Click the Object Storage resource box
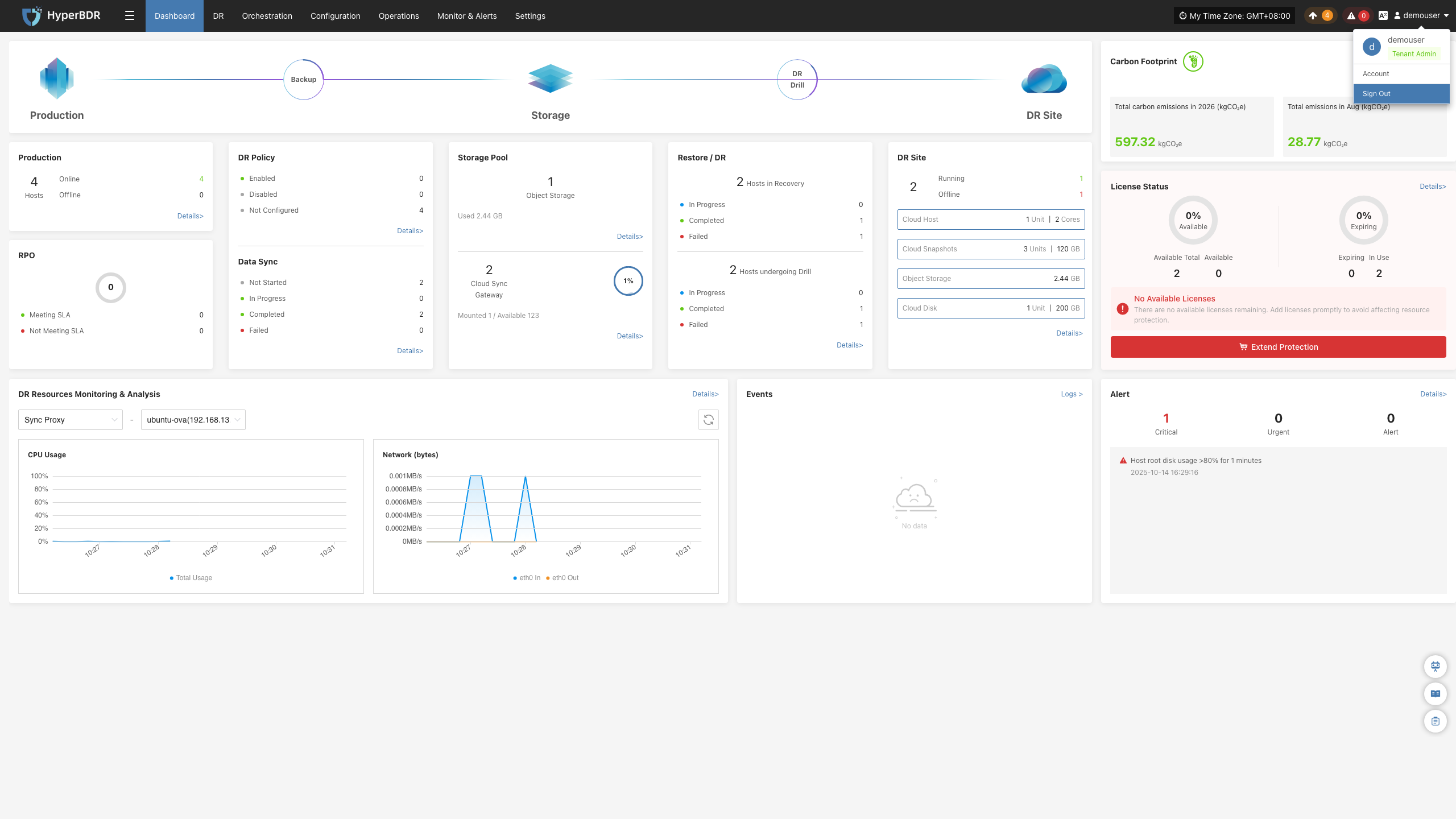The image size is (1456, 819). [991, 279]
